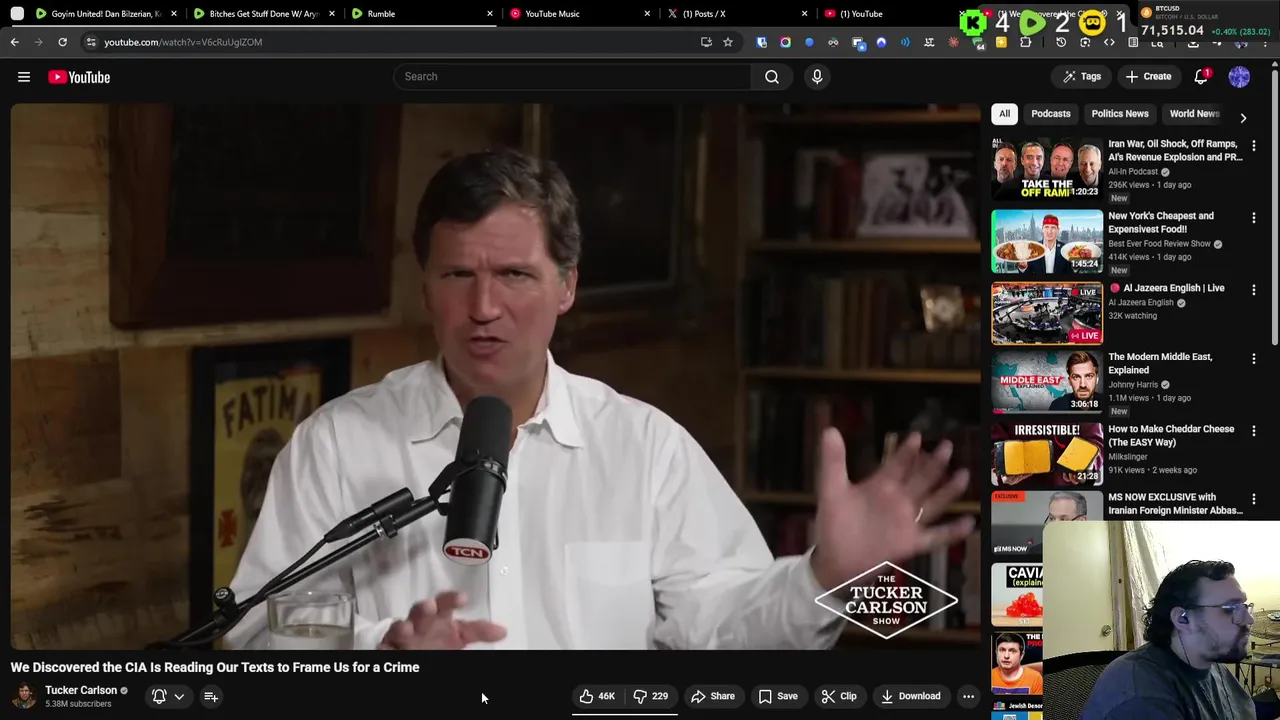This screenshot has height=720, width=1280.
Task: Open the browser window menu icon at top-left
Action: pyautogui.click(x=17, y=14)
